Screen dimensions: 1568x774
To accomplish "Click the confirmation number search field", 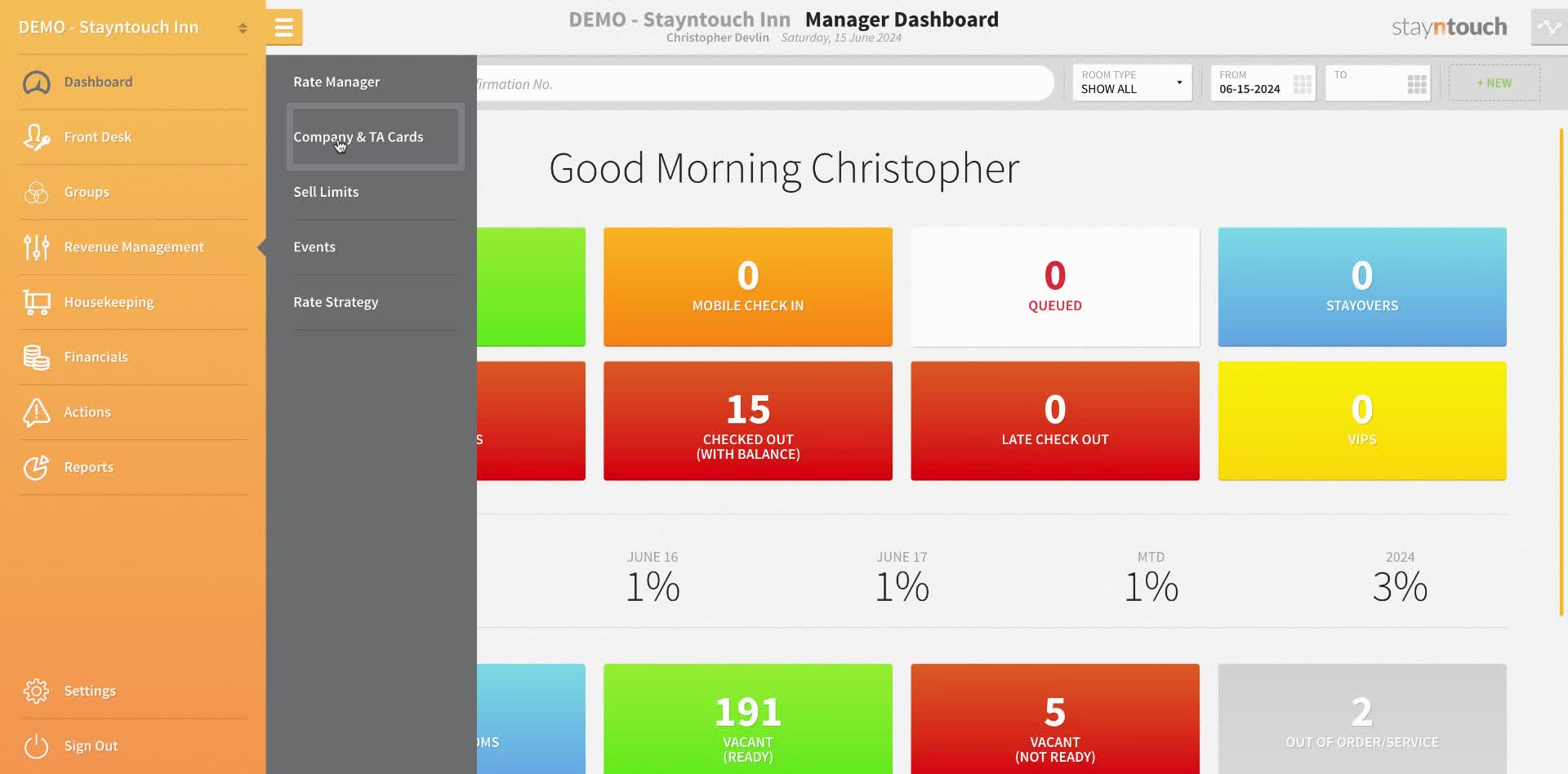I will pyautogui.click(x=764, y=83).
